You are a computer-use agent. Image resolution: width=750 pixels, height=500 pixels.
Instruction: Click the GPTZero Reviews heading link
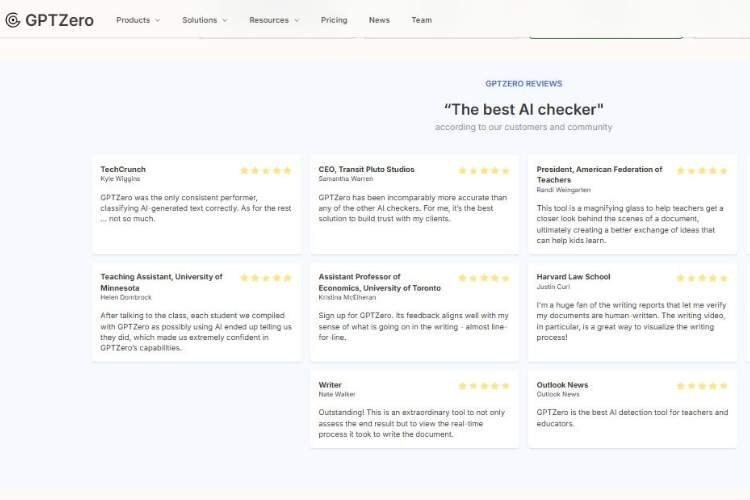523,84
